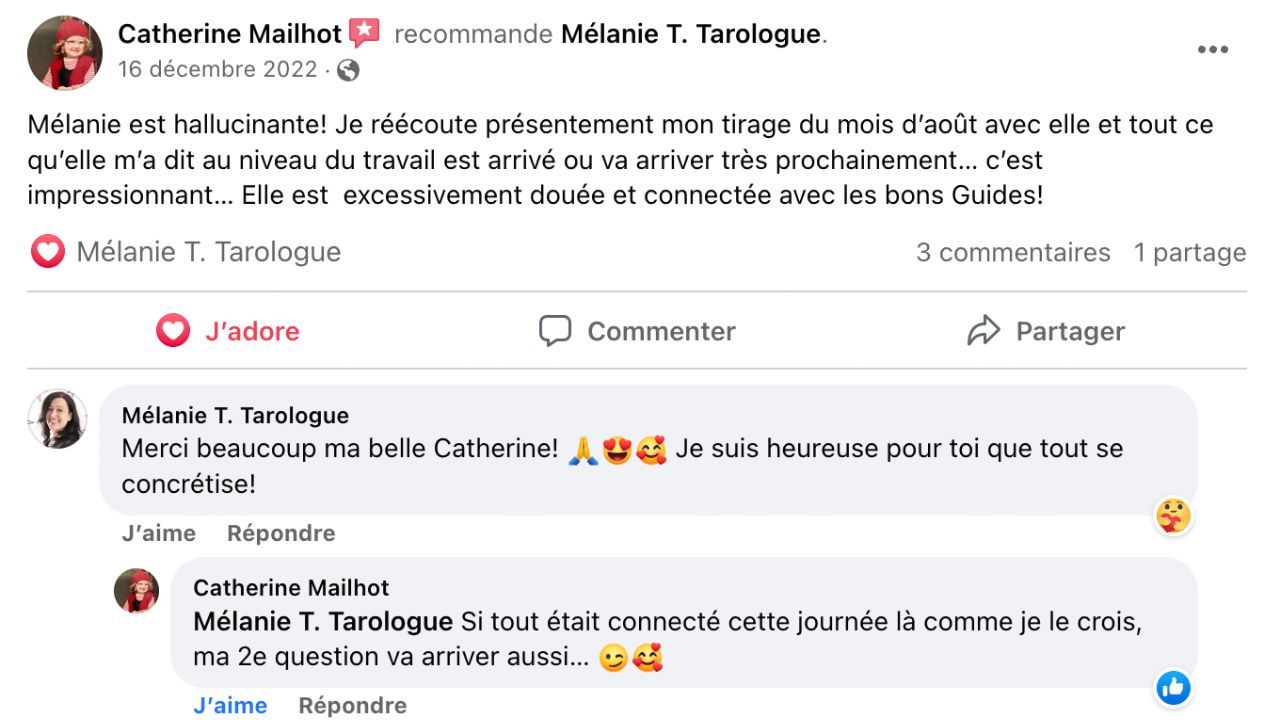
Task: Toggle the J'adore reaction on the post
Action: tap(228, 331)
